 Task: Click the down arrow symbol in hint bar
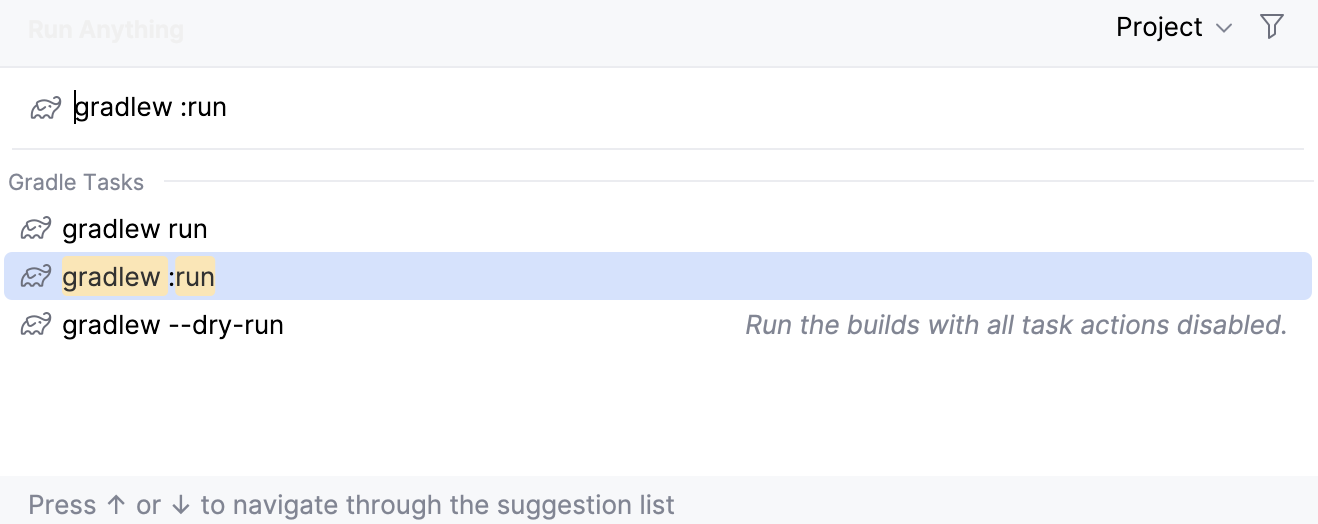point(181,505)
